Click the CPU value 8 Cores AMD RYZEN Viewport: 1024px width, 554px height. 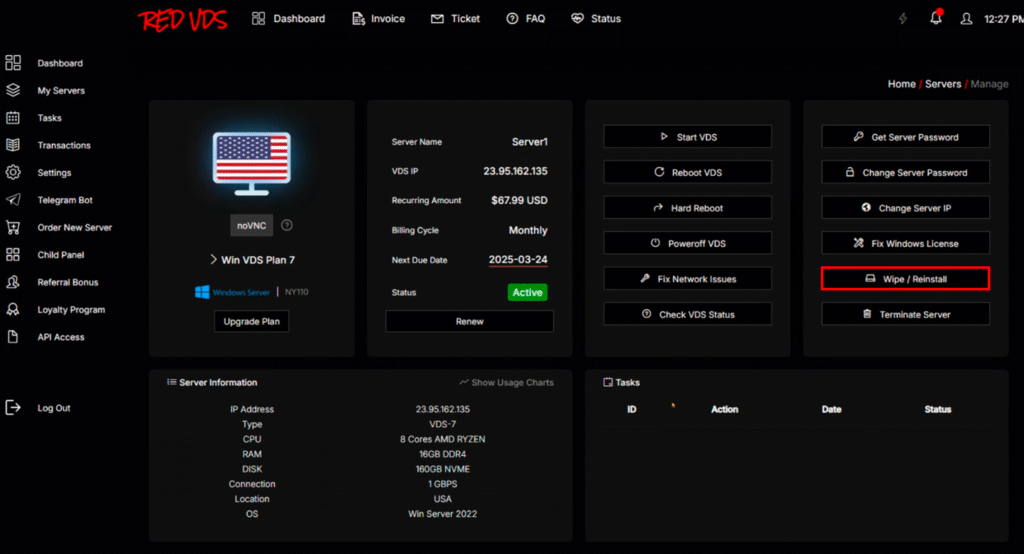(x=443, y=440)
